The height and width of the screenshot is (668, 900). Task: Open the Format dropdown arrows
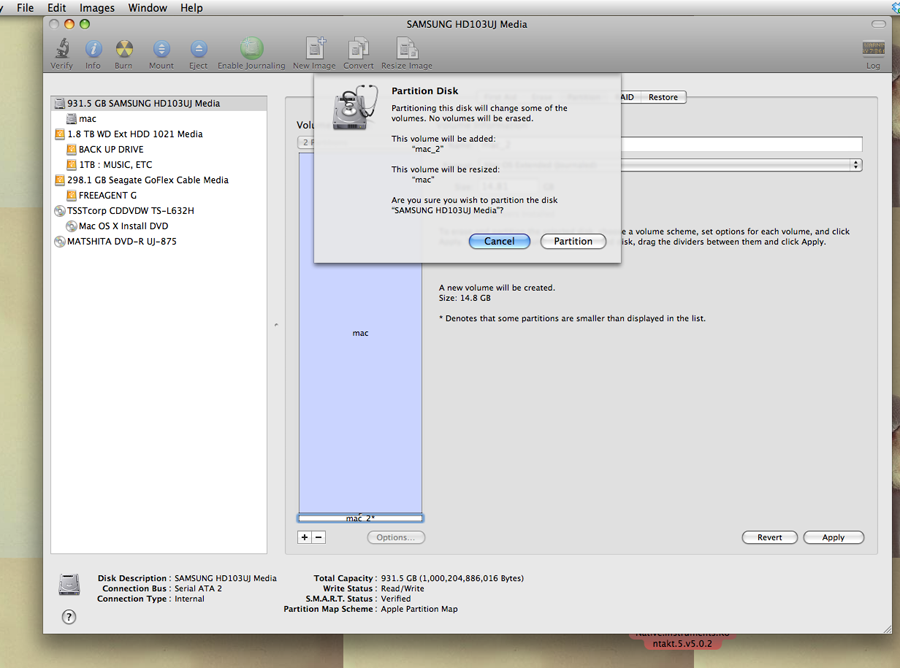pos(856,165)
